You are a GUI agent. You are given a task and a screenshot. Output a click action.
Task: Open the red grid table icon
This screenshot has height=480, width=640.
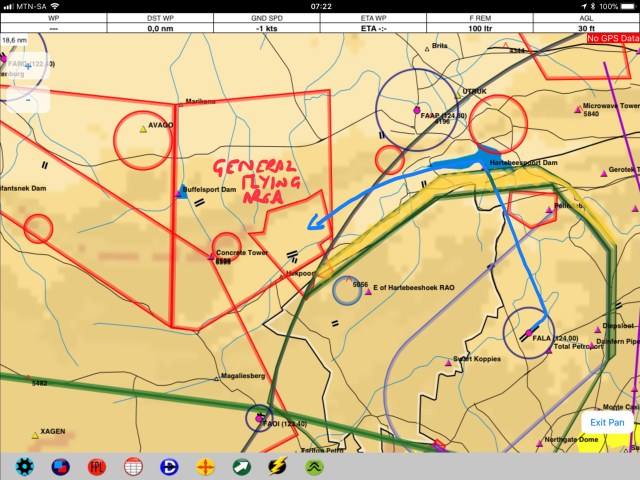click(x=133, y=467)
